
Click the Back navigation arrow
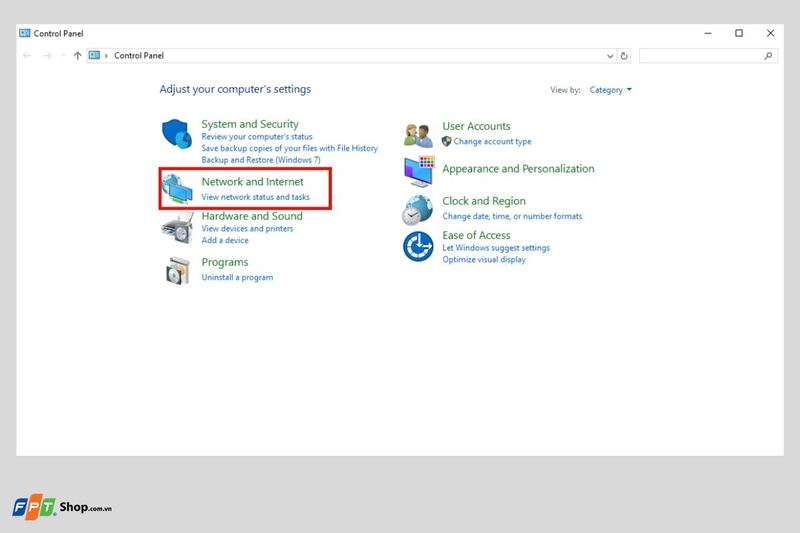click(27, 56)
